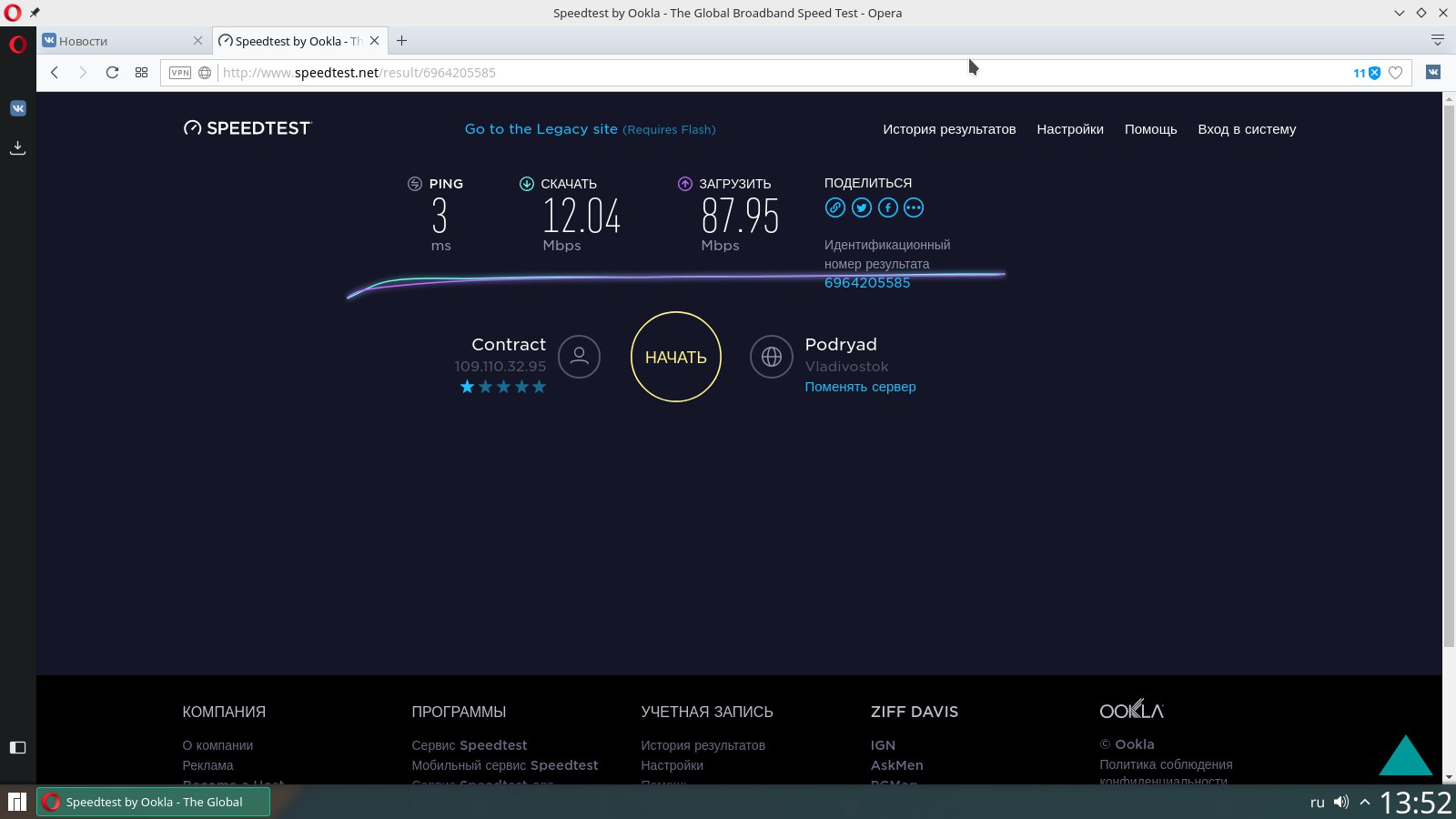View site info globe icon
The width and height of the screenshot is (1456, 819).
tap(205, 73)
